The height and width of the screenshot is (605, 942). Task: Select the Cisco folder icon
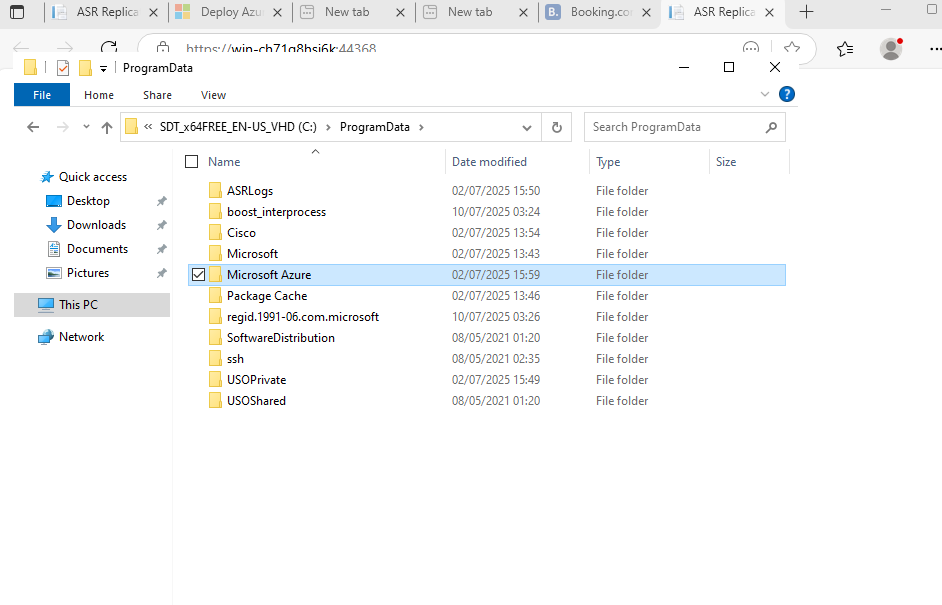215,233
